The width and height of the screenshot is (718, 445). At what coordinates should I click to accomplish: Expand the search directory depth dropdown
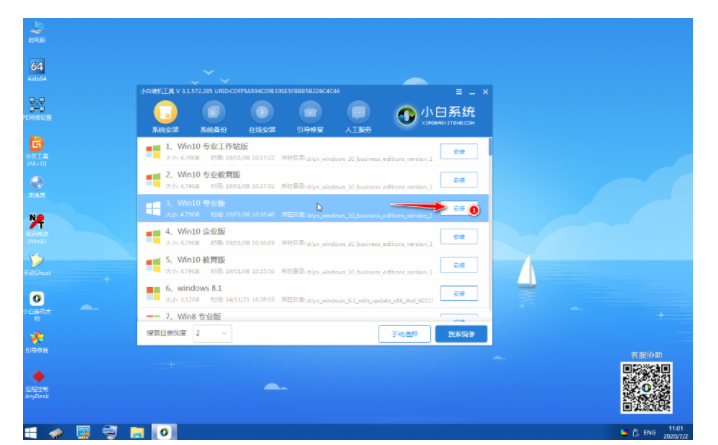click(x=212, y=333)
